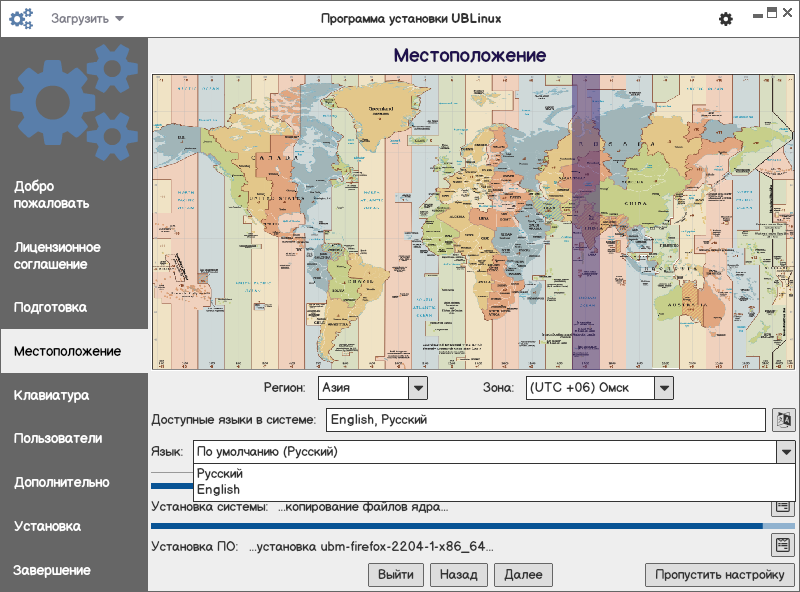Choose English in the language list
Viewport: 800px width, 592px height.
coord(218,490)
